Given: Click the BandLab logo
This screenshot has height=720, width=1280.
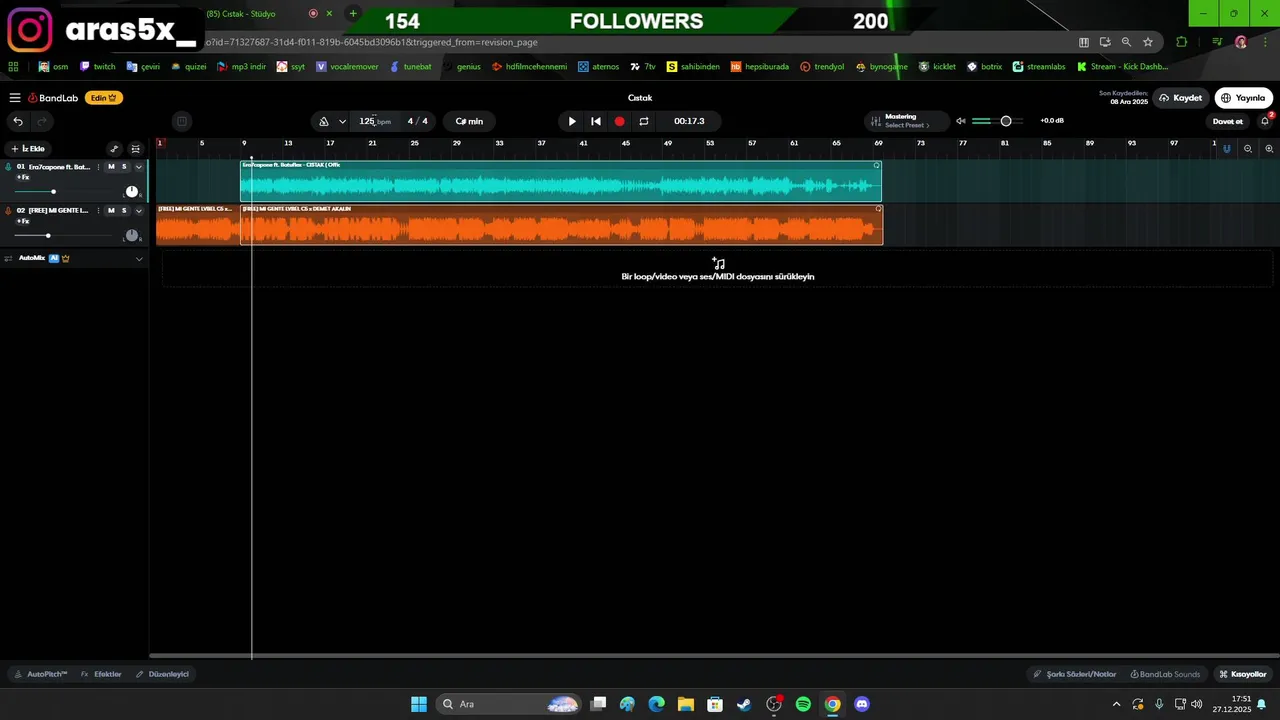Looking at the screenshot, I should 53,98.
